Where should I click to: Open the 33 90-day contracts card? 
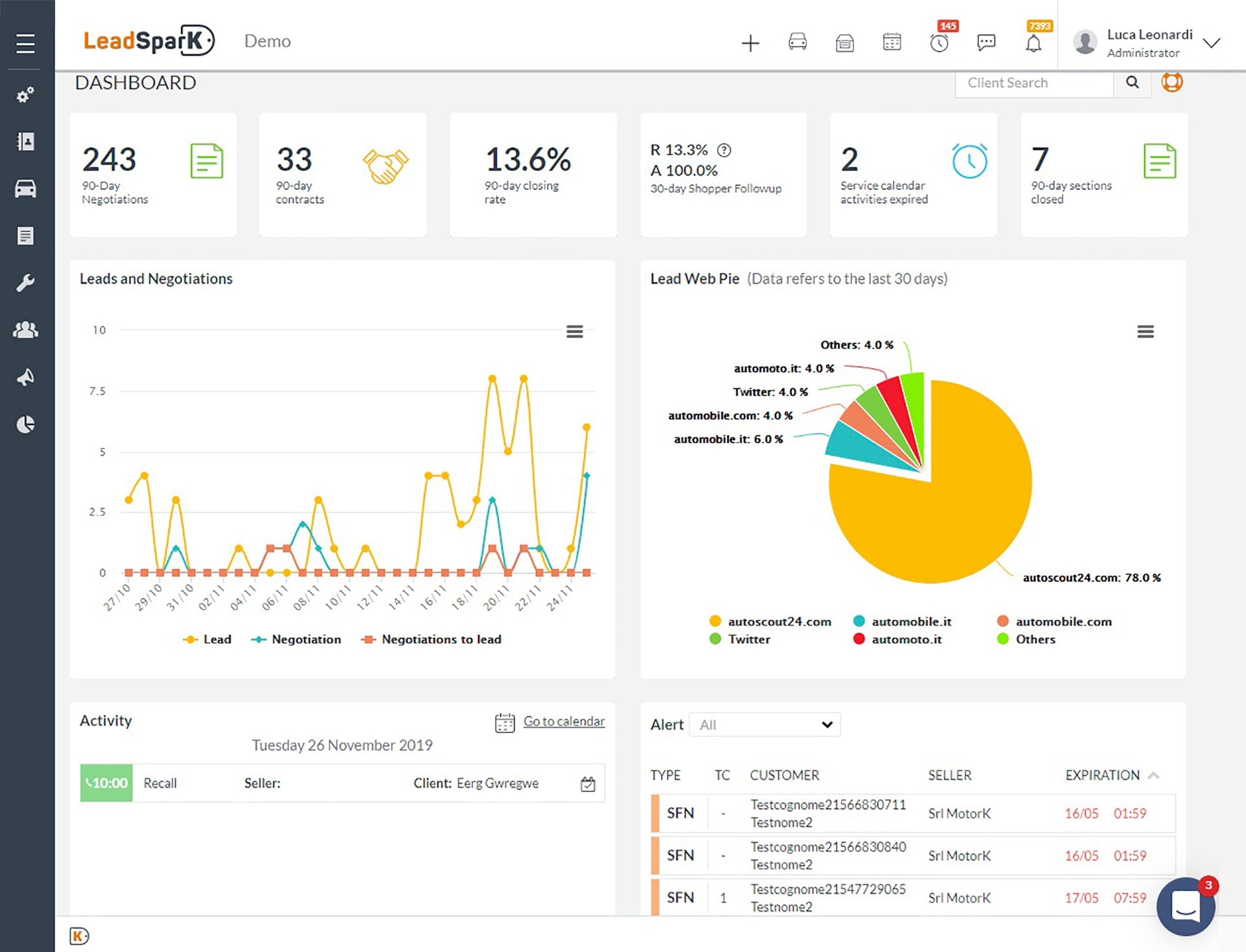point(343,175)
